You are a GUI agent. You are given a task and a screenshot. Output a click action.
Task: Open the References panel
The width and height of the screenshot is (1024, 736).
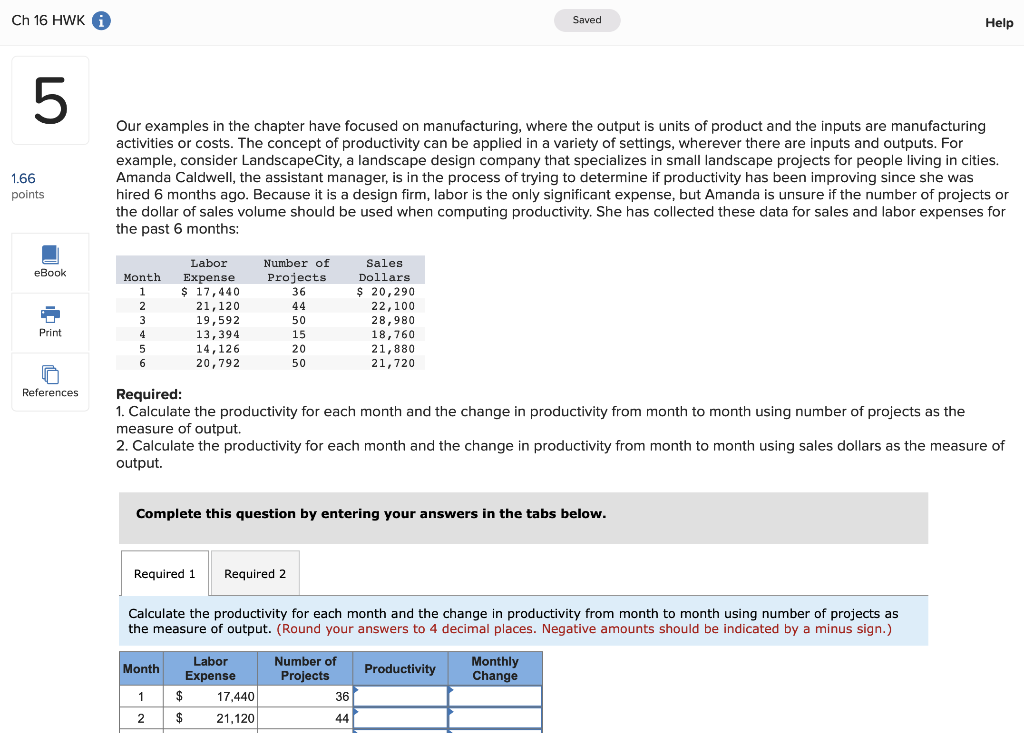coord(49,382)
